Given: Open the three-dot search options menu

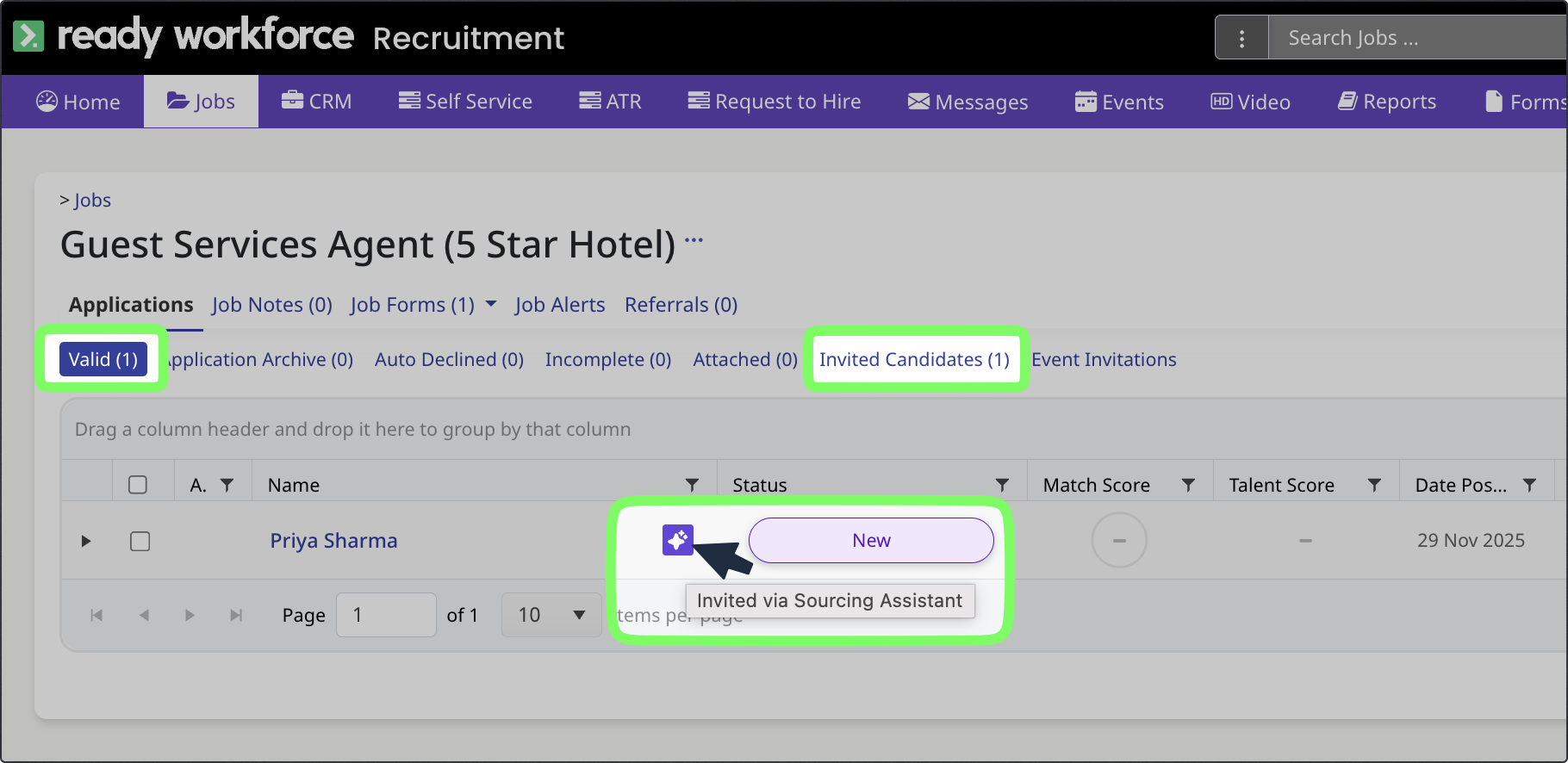Looking at the screenshot, I should point(1241,38).
